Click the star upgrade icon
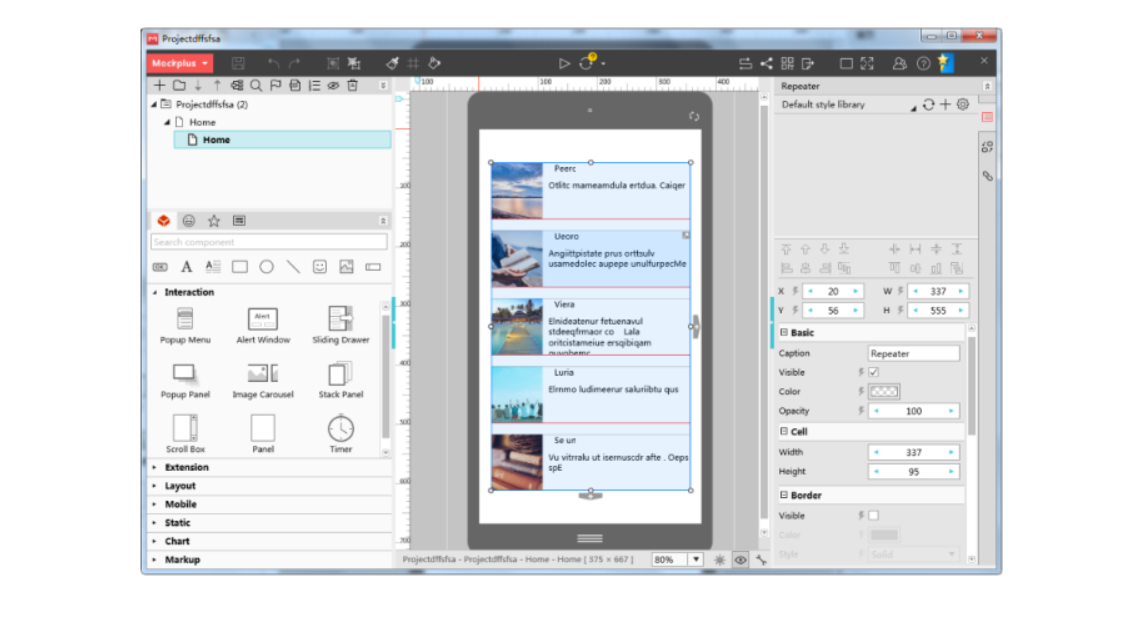 pyautogui.click(x=945, y=63)
